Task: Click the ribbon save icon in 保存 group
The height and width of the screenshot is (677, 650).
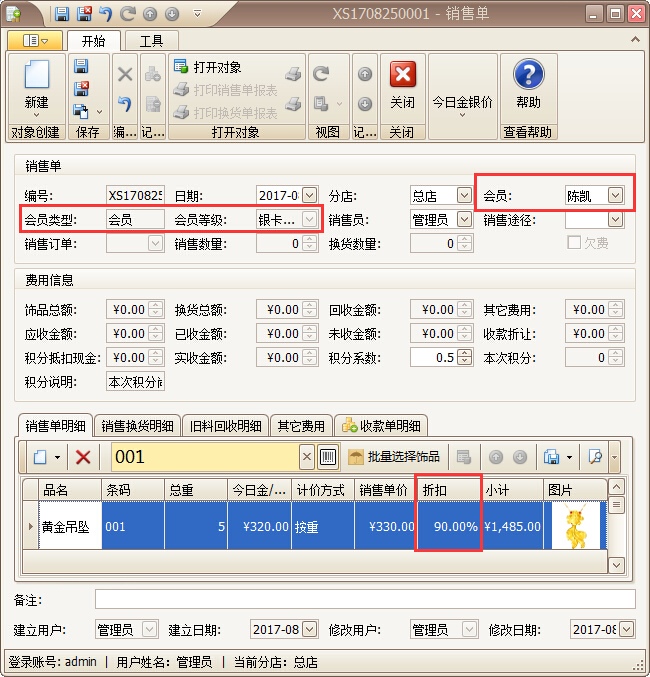Action: pyautogui.click(x=81, y=66)
